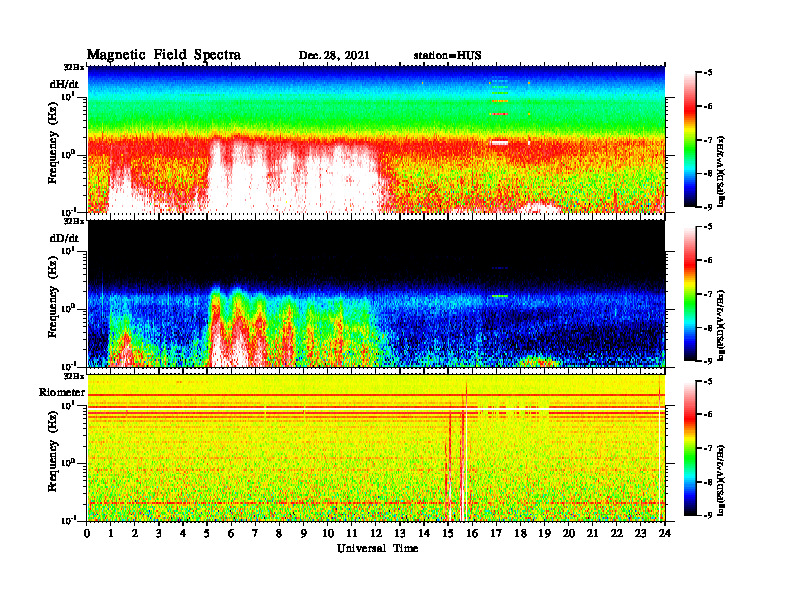The width and height of the screenshot is (792, 612).
Task: Click hour 5 on the Universal Time axis
Action: 207,533
